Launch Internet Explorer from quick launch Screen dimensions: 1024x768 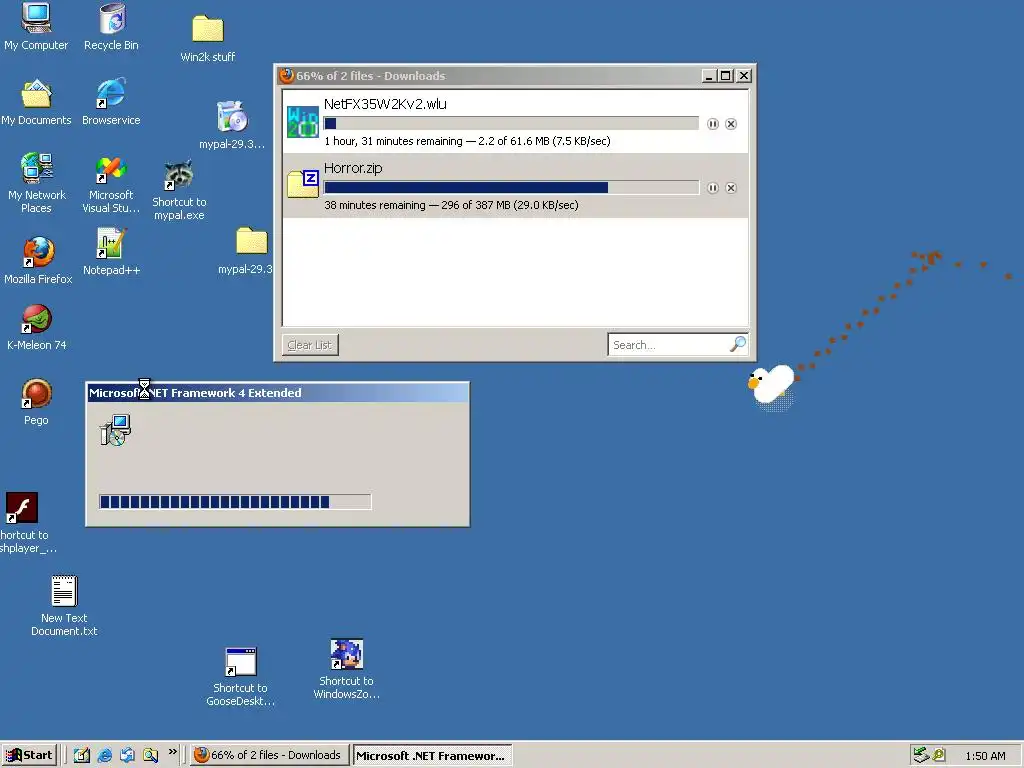point(104,755)
